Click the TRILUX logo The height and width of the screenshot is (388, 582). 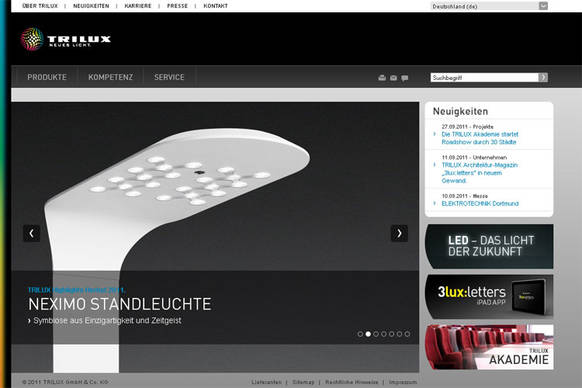(x=66, y=39)
